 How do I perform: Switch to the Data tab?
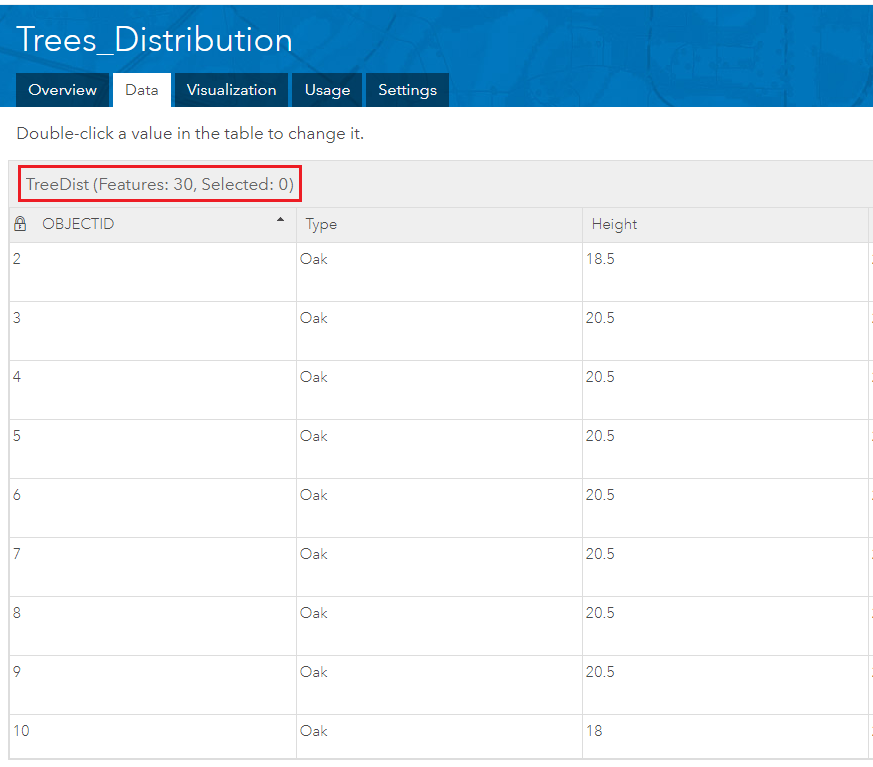click(x=141, y=90)
